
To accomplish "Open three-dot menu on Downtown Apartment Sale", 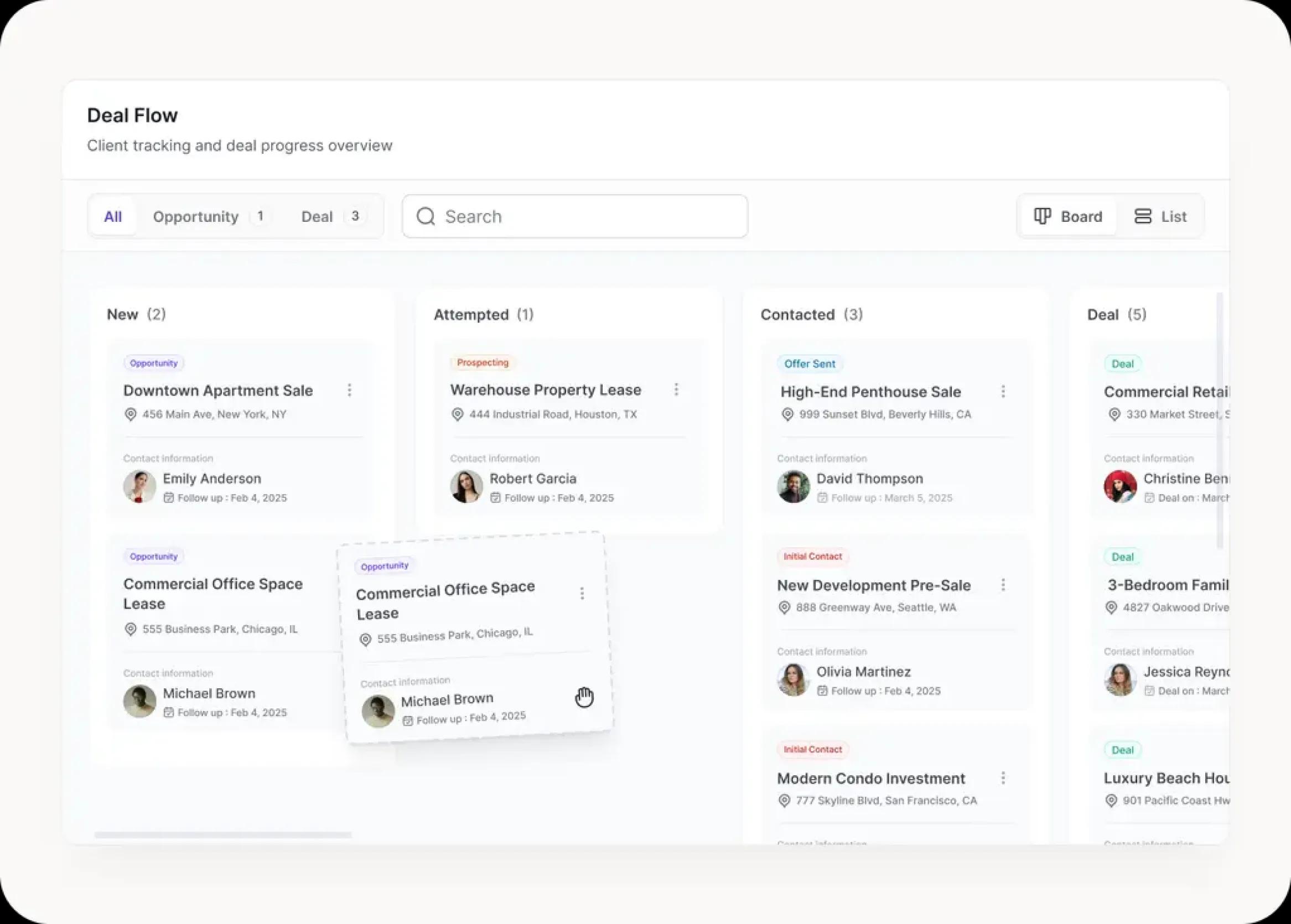I will point(349,390).
